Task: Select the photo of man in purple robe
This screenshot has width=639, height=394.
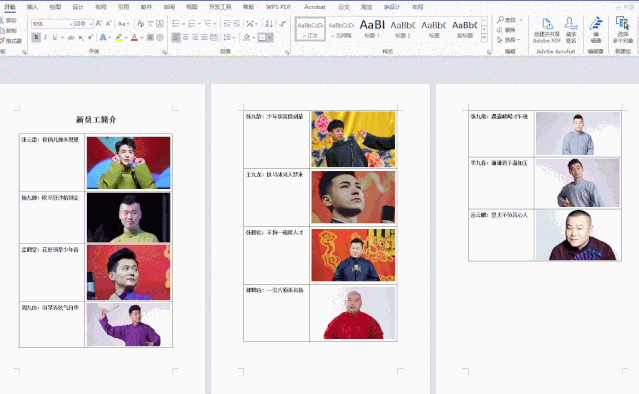Action: [x=128, y=325]
